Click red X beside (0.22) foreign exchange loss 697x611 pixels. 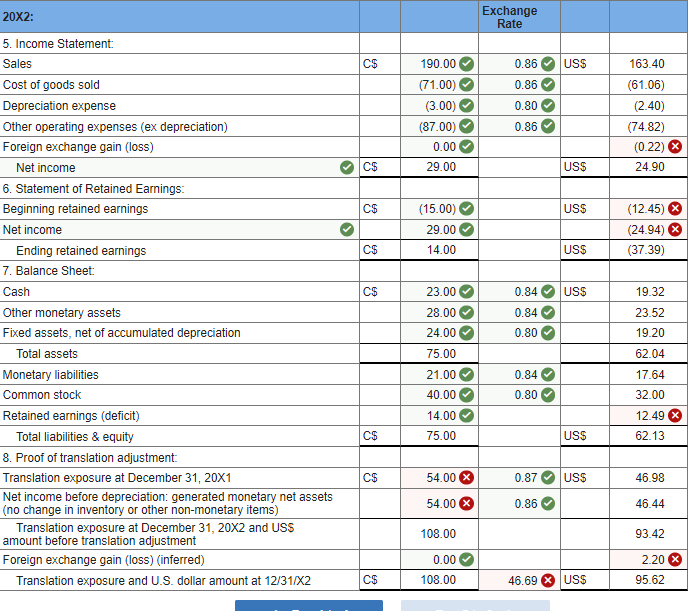[675, 147]
